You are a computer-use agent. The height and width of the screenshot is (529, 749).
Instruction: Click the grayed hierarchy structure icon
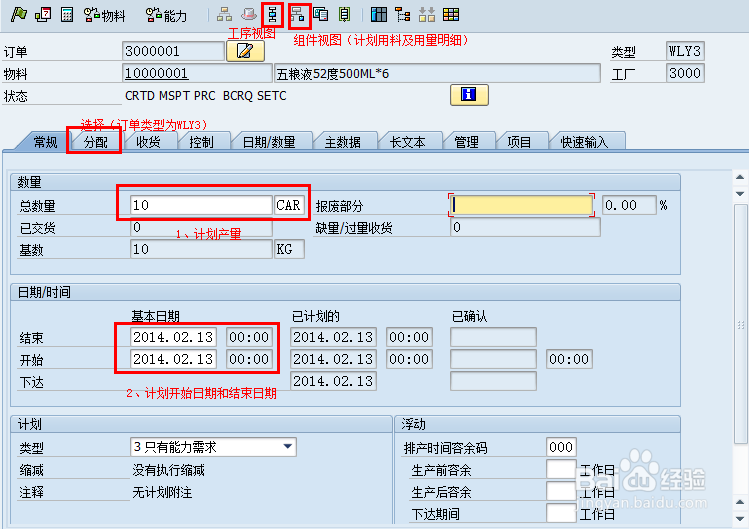224,14
